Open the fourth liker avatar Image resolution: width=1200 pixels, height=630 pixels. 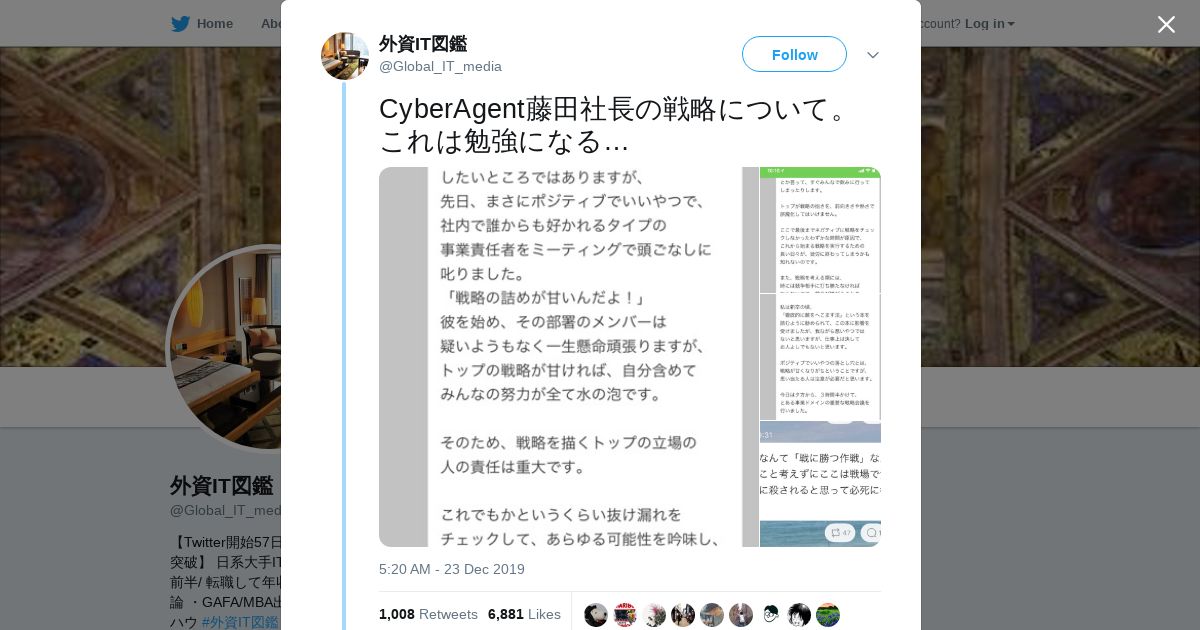[x=683, y=615]
